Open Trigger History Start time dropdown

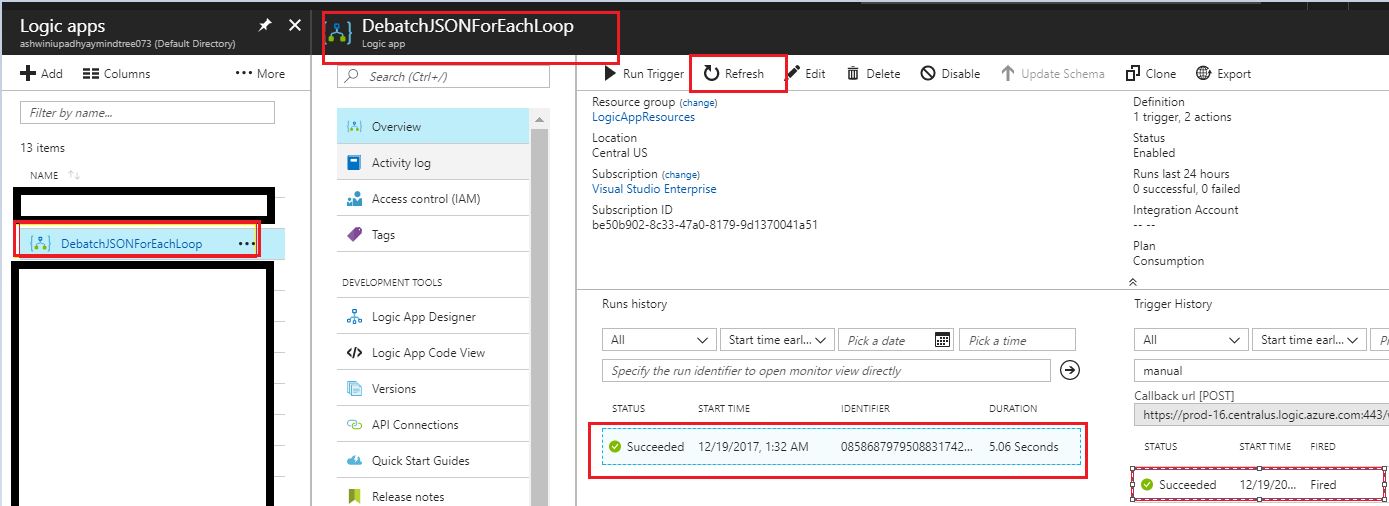1309,340
